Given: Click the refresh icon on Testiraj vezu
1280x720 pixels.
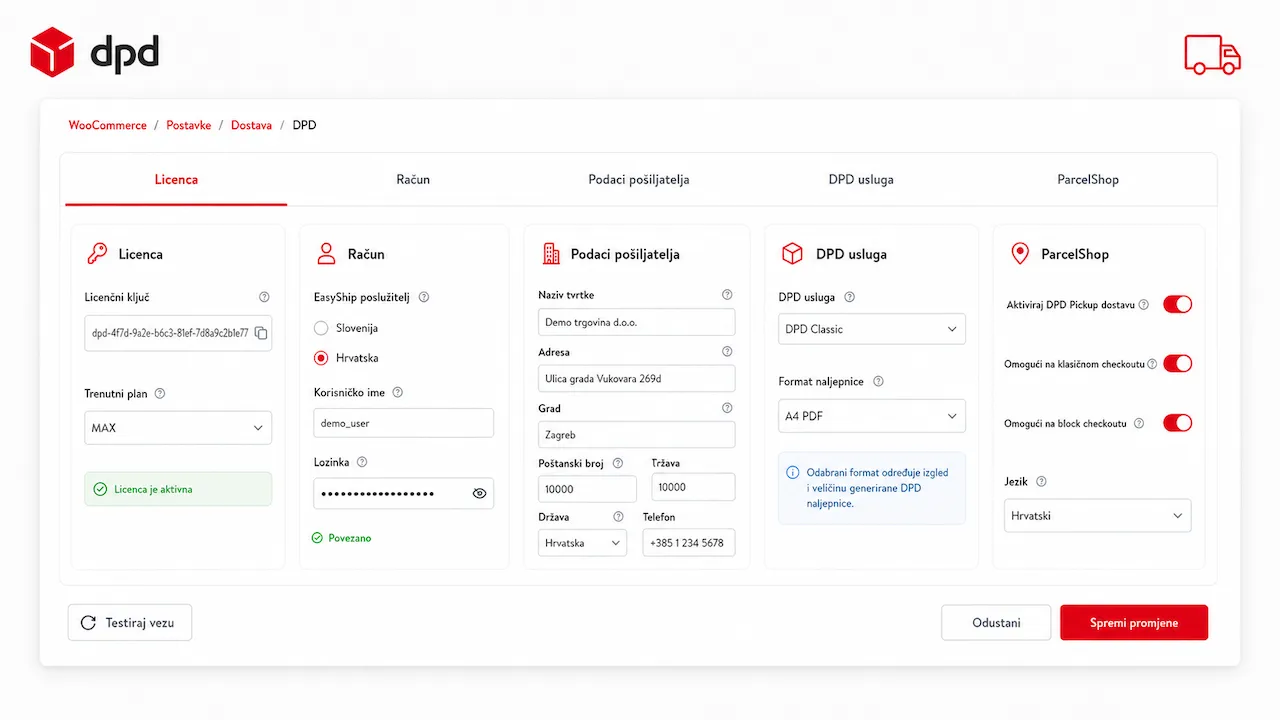Looking at the screenshot, I should [x=88, y=622].
